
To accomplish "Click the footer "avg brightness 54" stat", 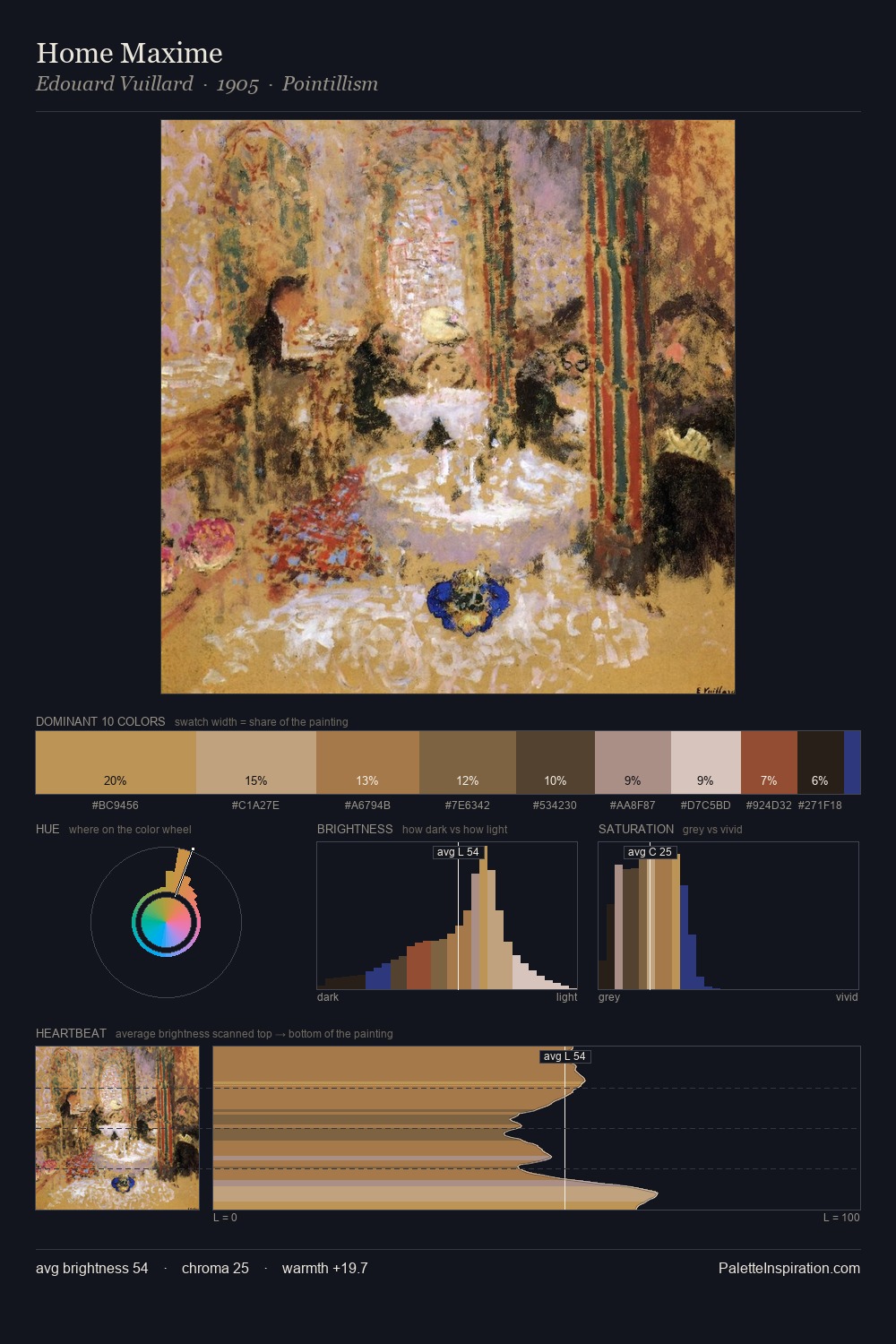I will coord(92,1268).
